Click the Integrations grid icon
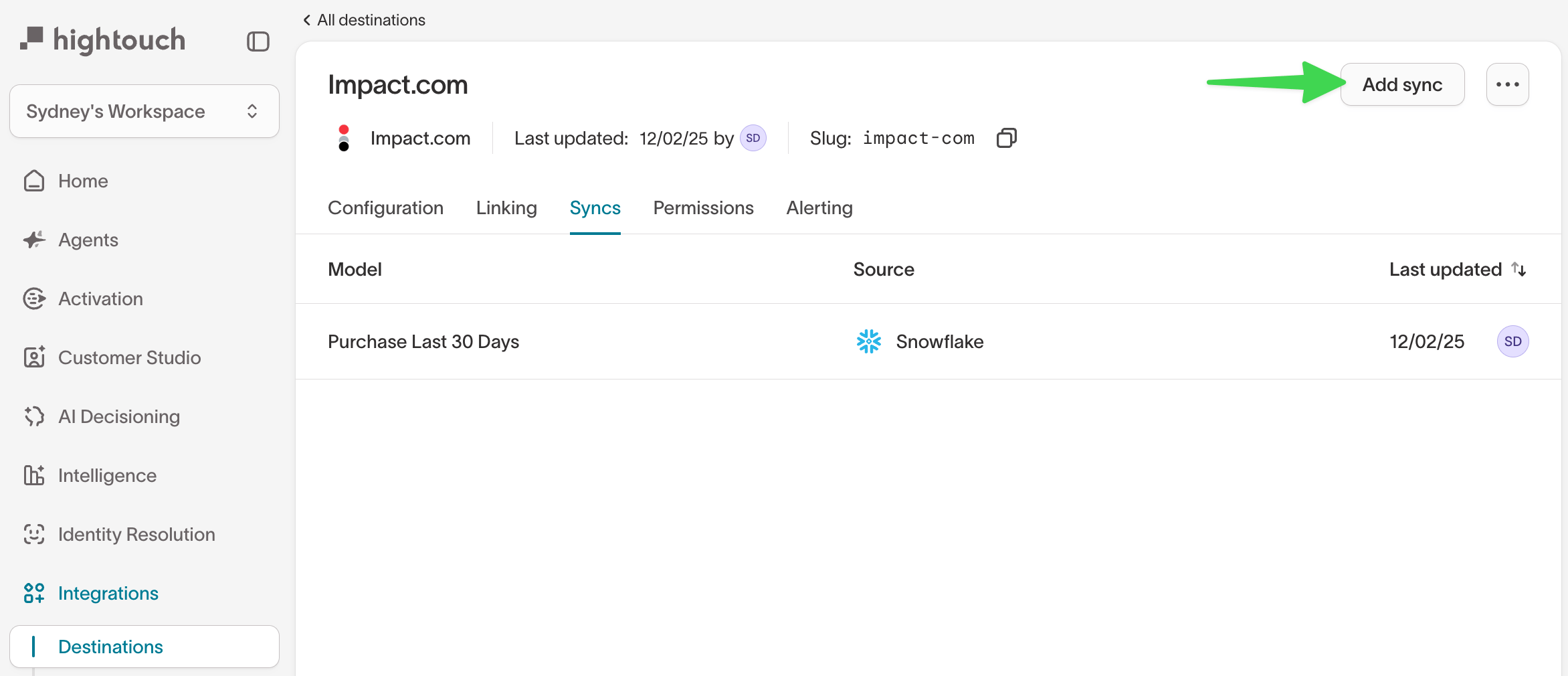Image resolution: width=1568 pixels, height=676 pixels. [x=34, y=593]
